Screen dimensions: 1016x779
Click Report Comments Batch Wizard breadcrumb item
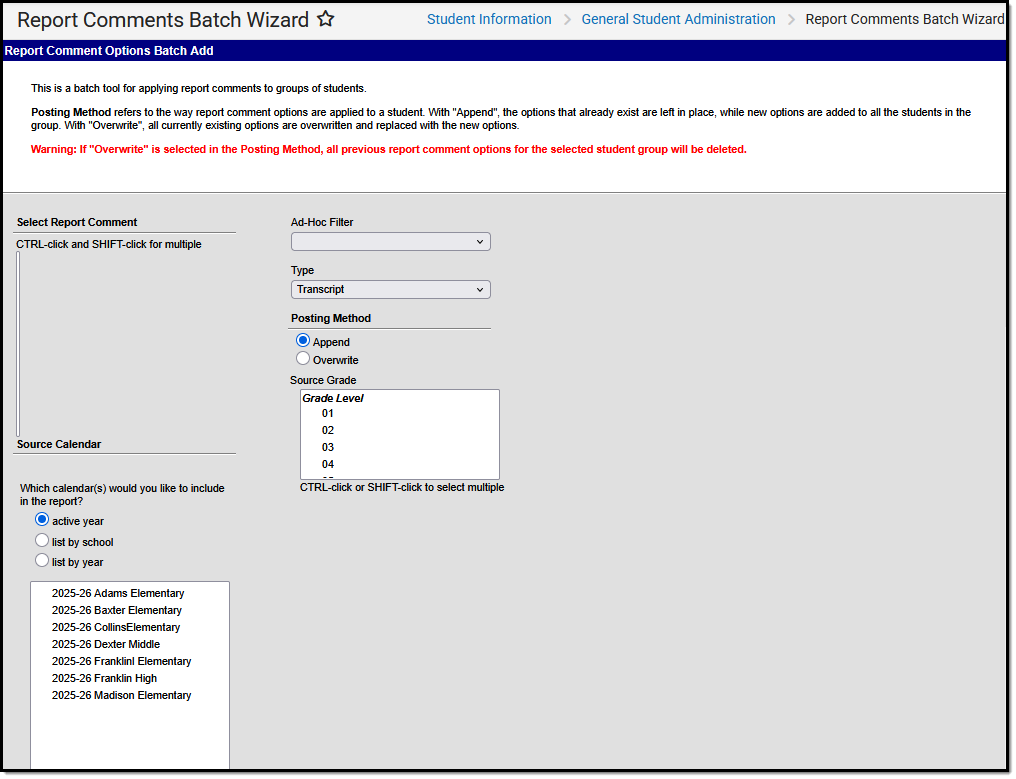903,19
